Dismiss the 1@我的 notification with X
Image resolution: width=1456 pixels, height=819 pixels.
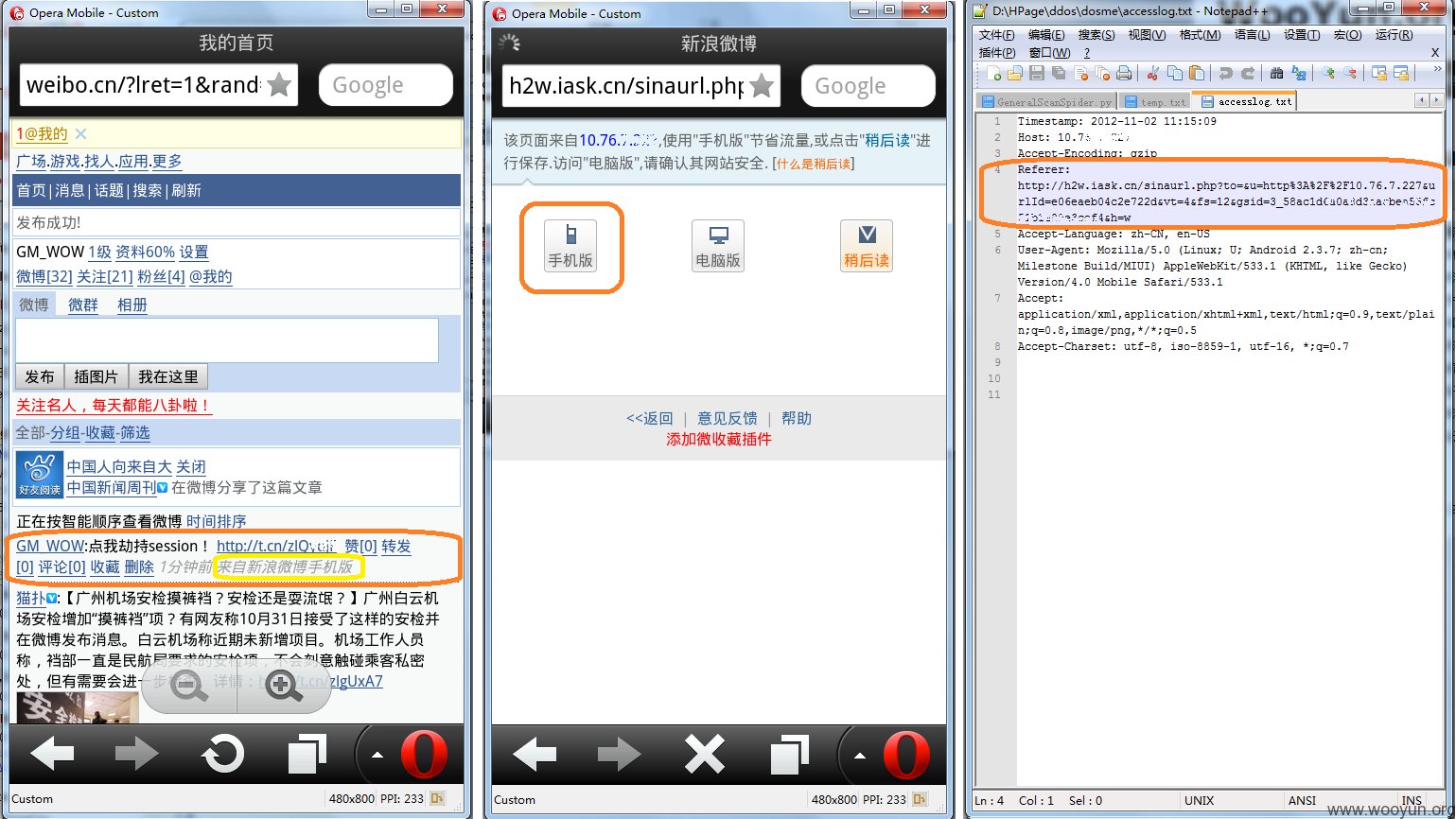point(80,134)
